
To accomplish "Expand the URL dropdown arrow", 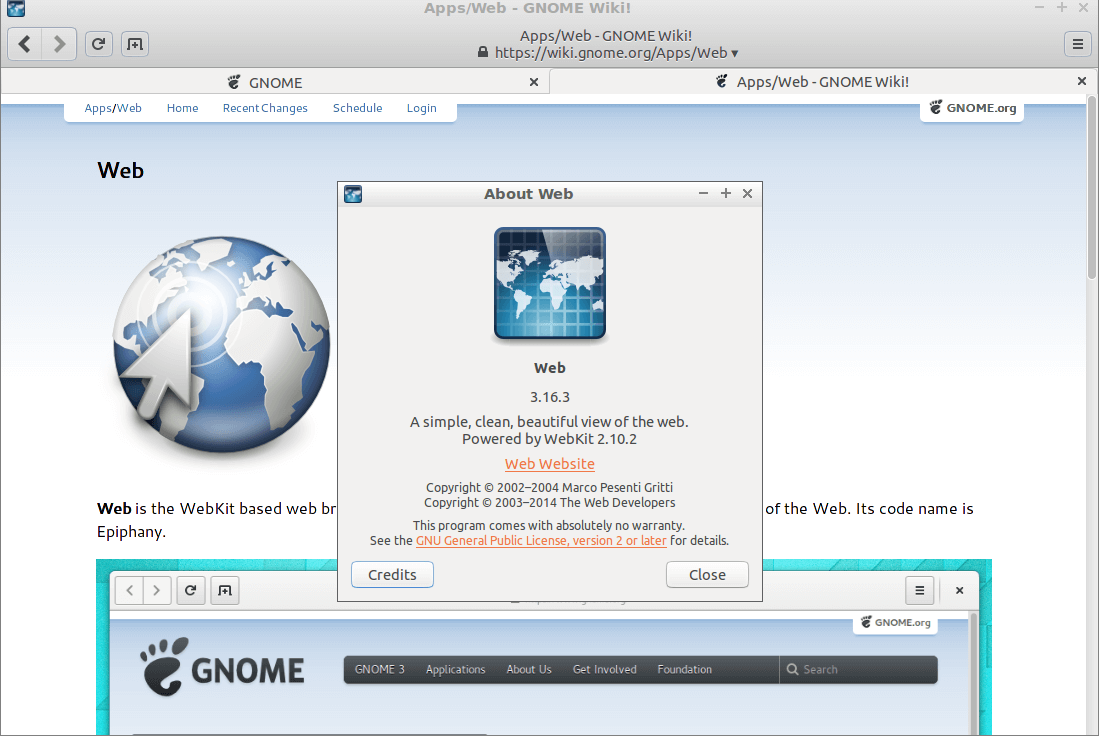I will pos(735,53).
